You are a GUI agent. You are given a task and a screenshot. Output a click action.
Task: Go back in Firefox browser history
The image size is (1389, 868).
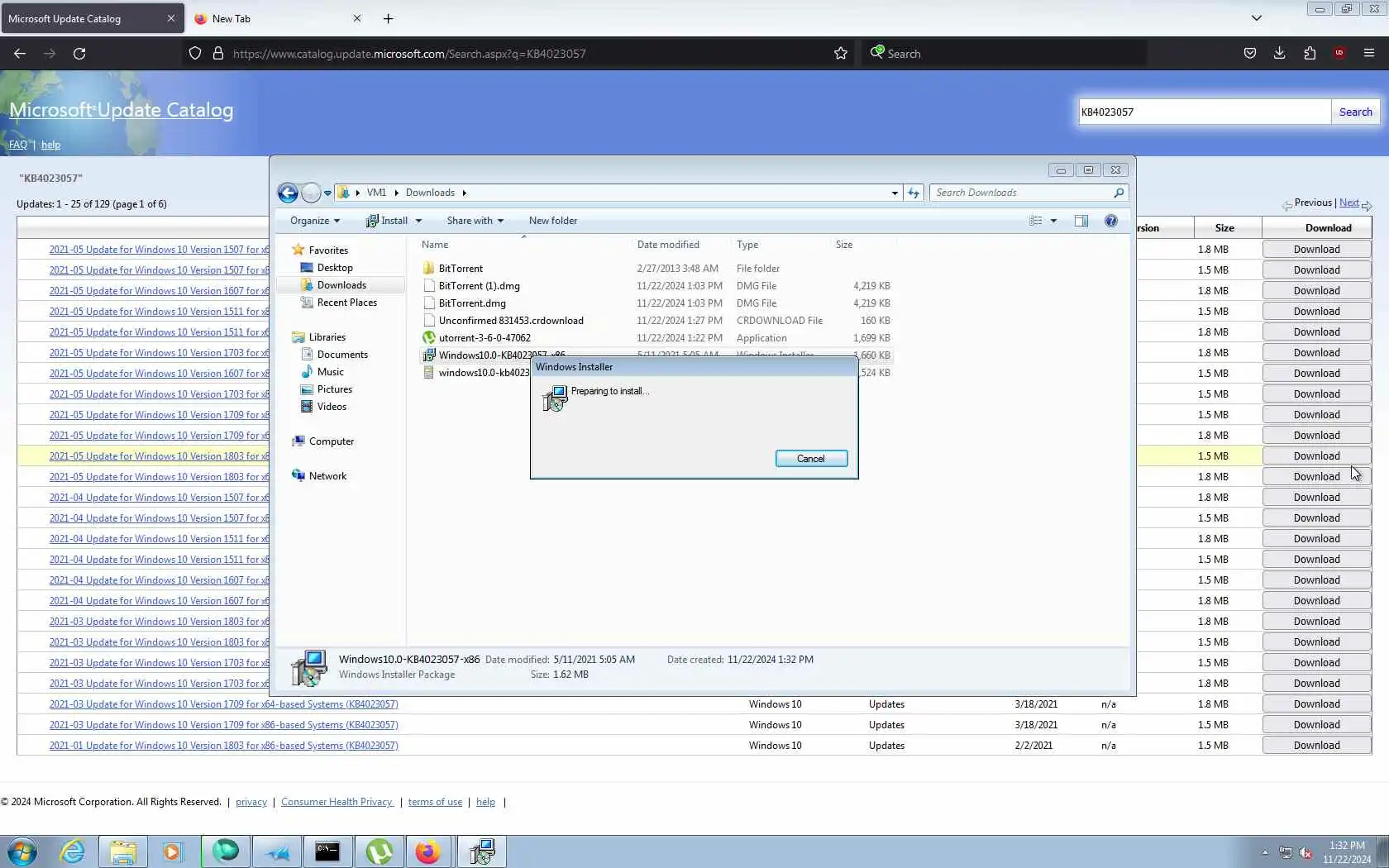[x=20, y=54]
